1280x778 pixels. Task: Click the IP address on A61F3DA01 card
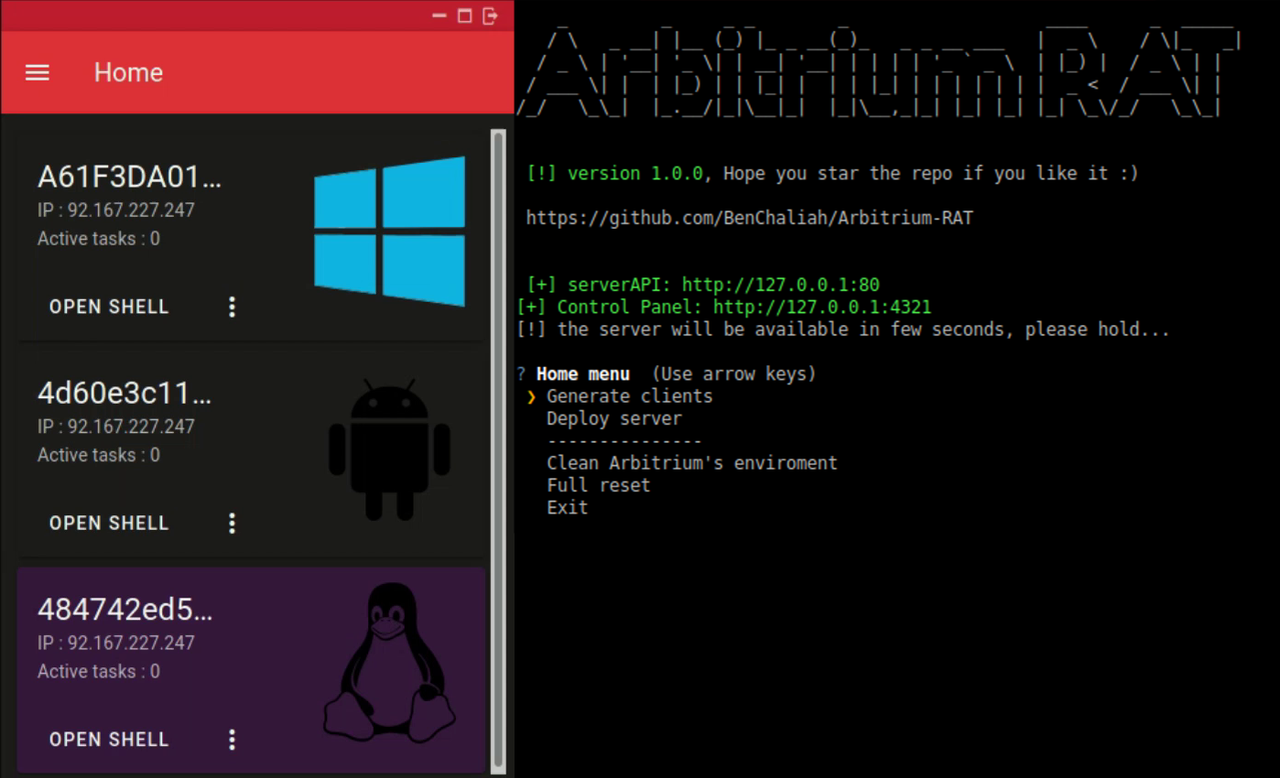coord(116,210)
